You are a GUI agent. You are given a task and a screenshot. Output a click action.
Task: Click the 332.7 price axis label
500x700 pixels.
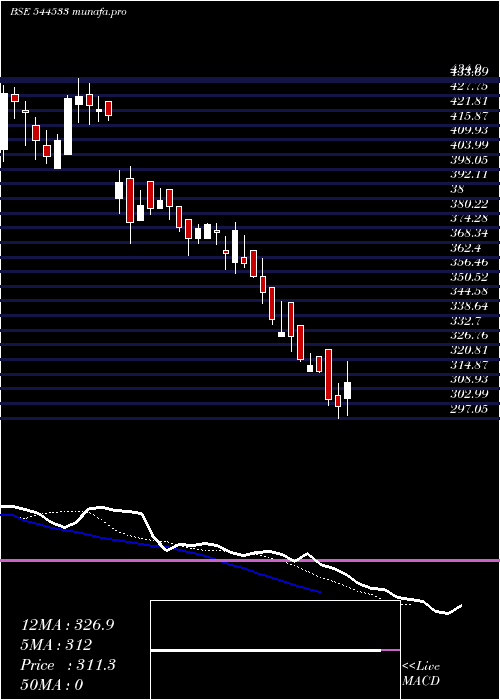pyautogui.click(x=465, y=321)
